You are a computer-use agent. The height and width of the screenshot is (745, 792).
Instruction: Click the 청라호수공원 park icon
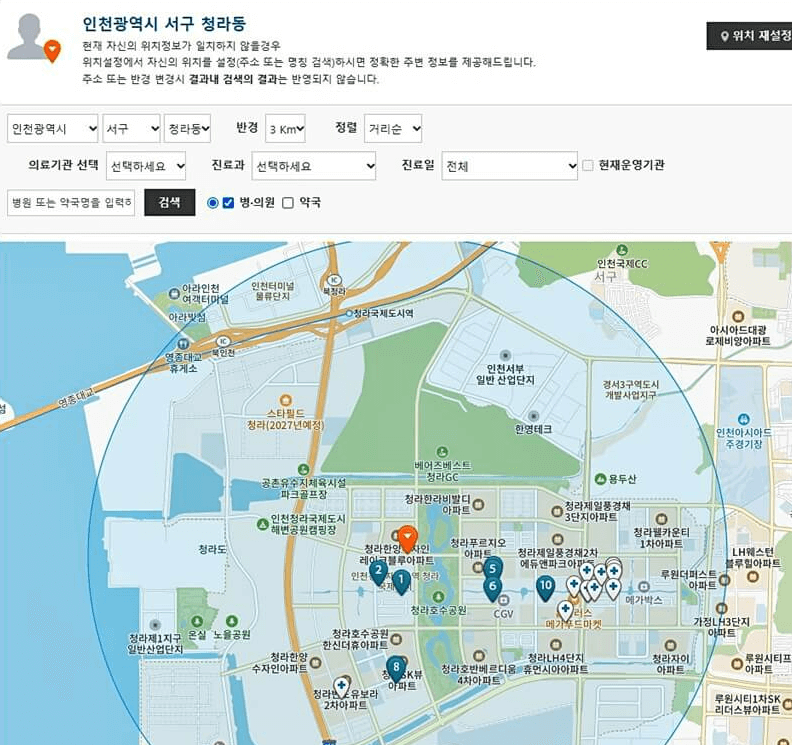coord(438,597)
